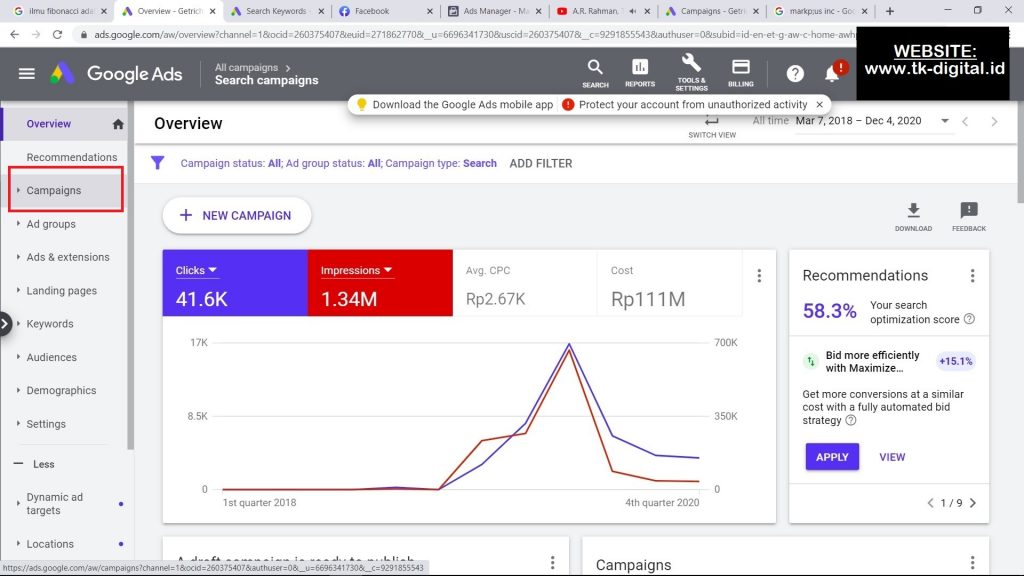Click the Help question mark icon
This screenshot has width=1024, height=576.
(x=795, y=74)
